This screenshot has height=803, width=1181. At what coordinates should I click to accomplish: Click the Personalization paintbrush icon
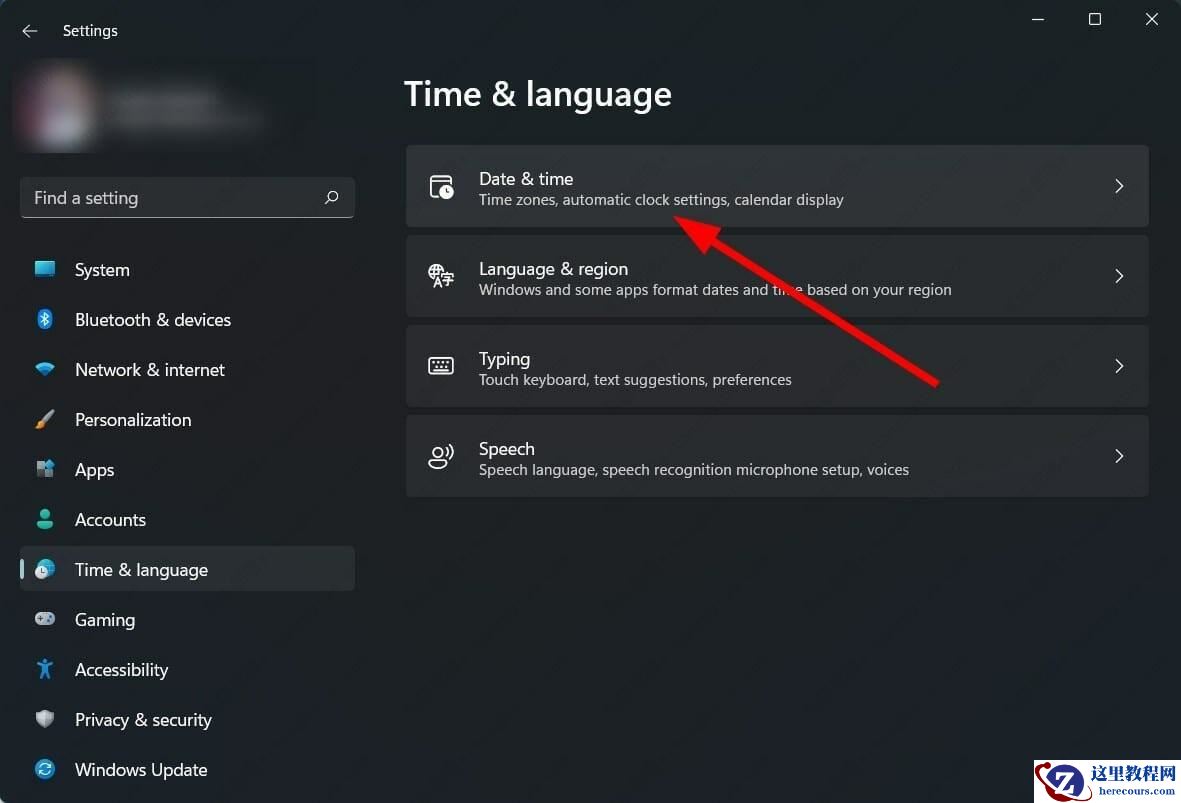pyautogui.click(x=45, y=419)
